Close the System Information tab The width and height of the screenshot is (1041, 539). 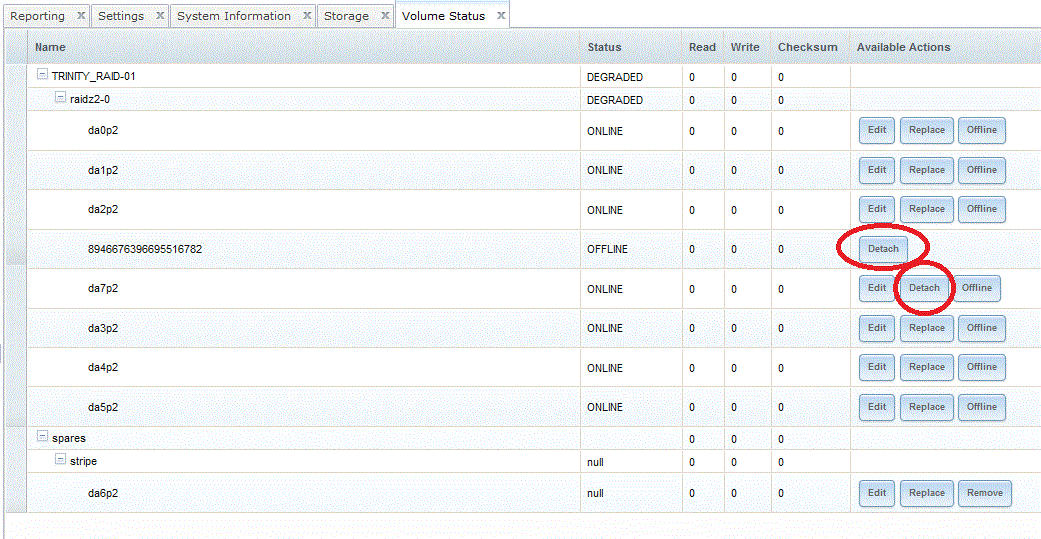tap(307, 16)
